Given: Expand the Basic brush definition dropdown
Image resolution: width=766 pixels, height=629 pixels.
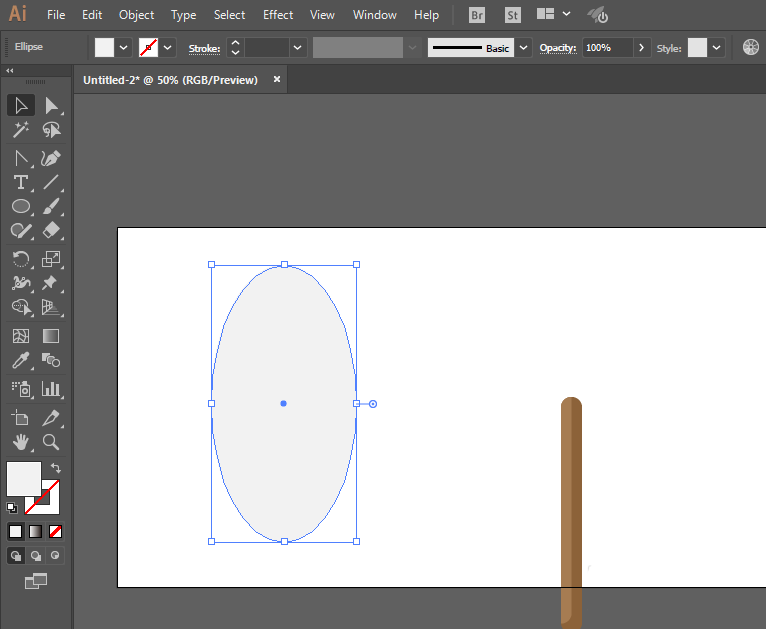Looking at the screenshot, I should [x=524, y=48].
